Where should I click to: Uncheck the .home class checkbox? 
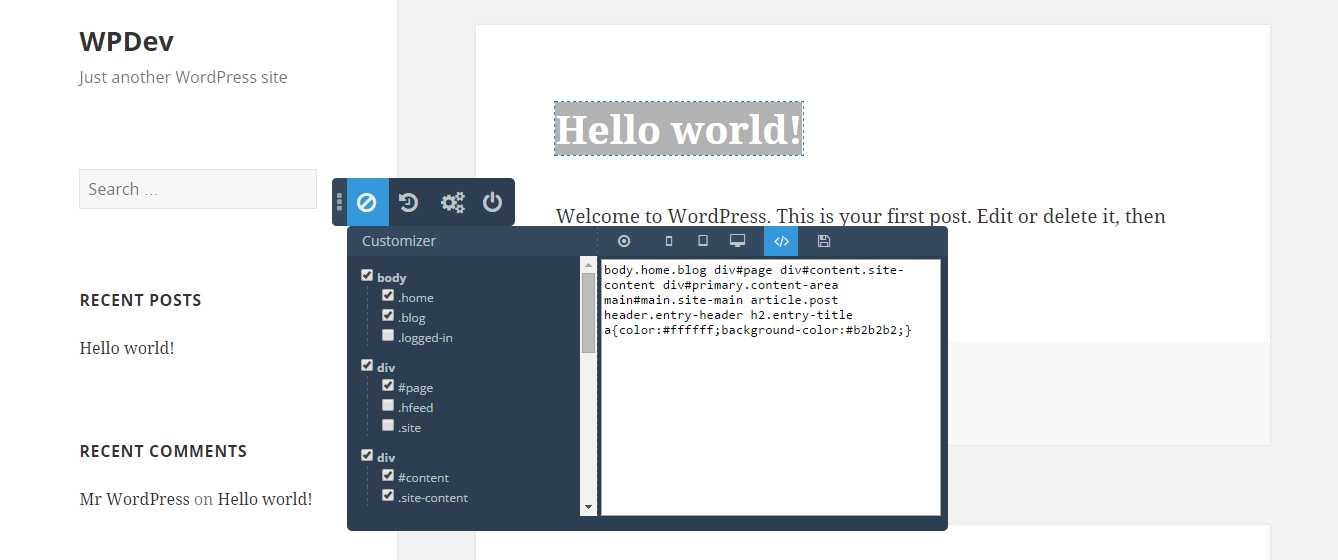tap(388, 296)
